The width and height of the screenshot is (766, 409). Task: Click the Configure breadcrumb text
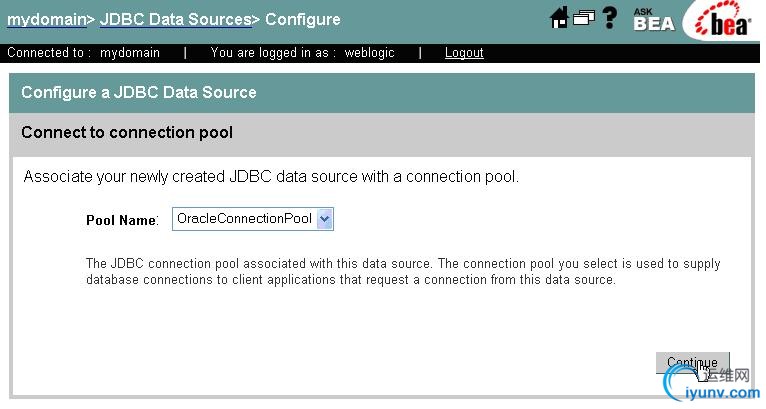click(303, 19)
